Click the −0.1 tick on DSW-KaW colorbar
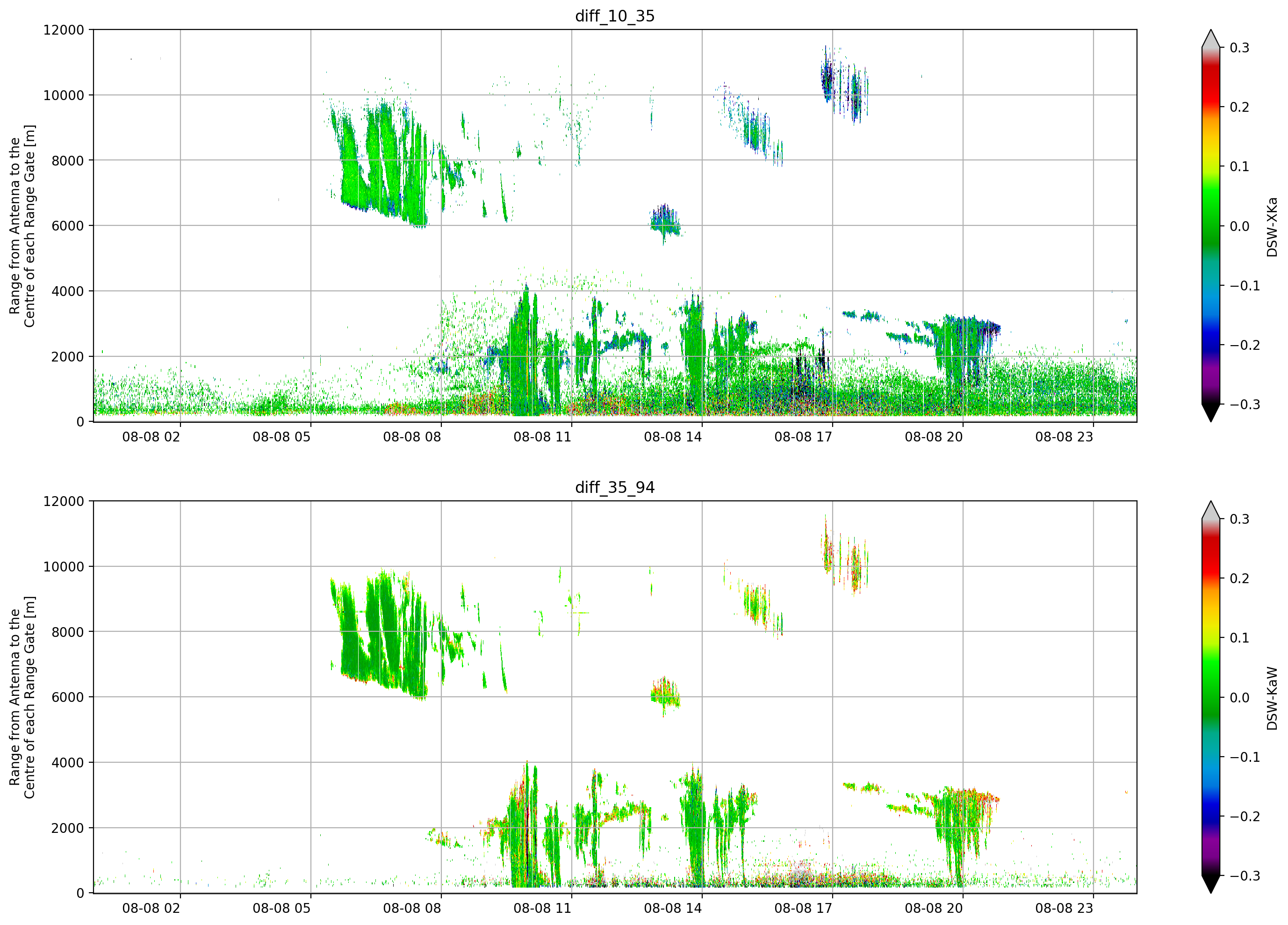 tap(1245, 758)
